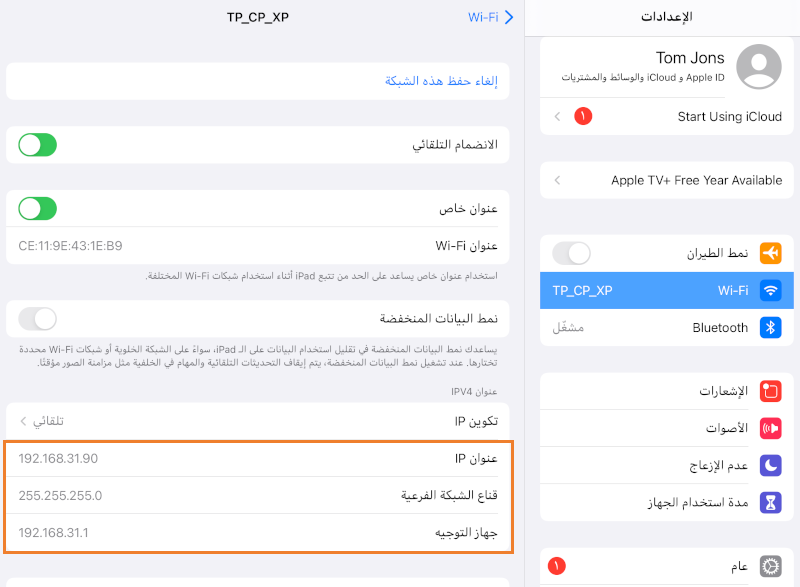Select the Do Not Disturb moon icon
This screenshot has width=800, height=587.
click(x=770, y=464)
